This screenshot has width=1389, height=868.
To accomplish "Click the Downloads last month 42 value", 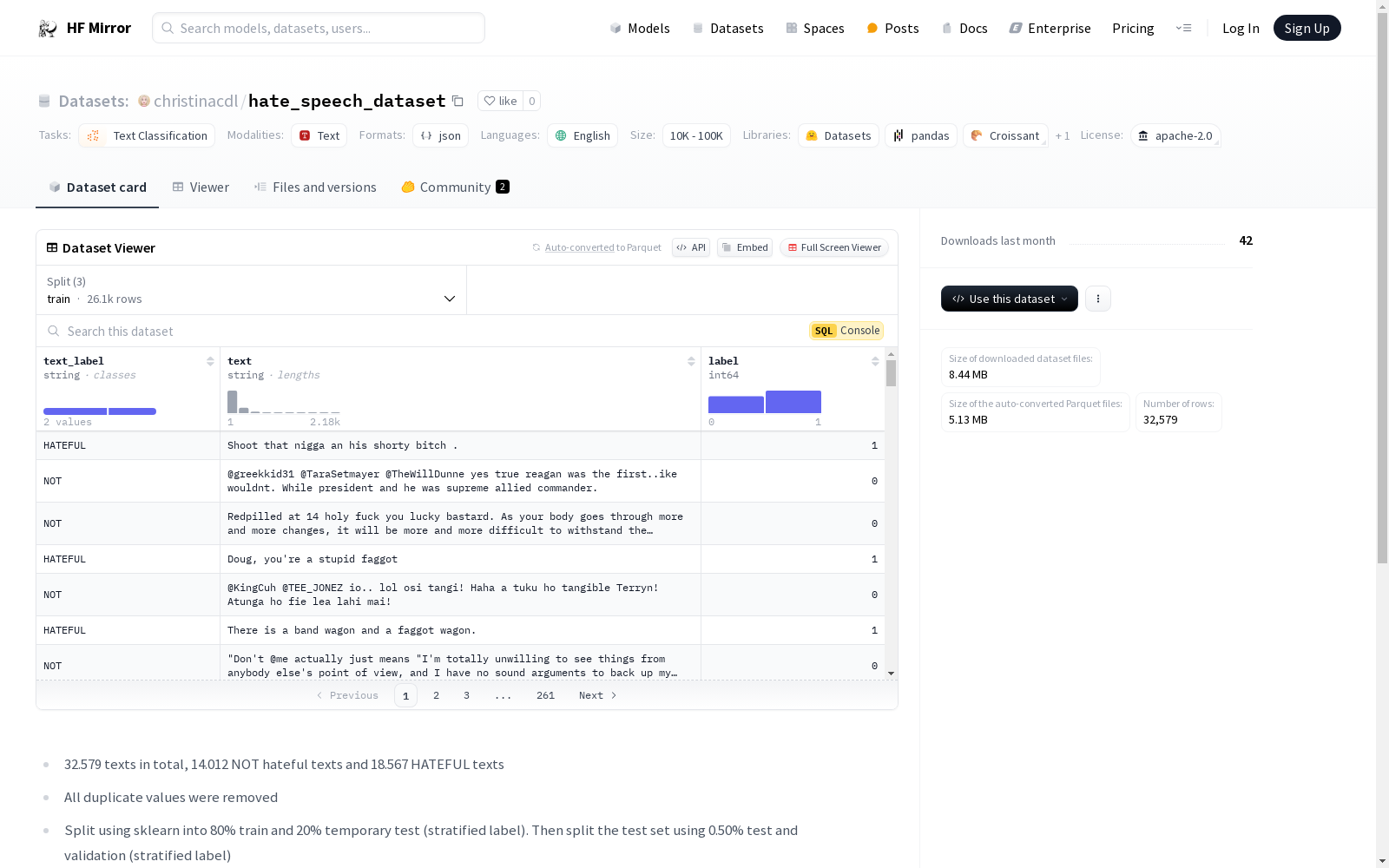I will tap(1246, 240).
